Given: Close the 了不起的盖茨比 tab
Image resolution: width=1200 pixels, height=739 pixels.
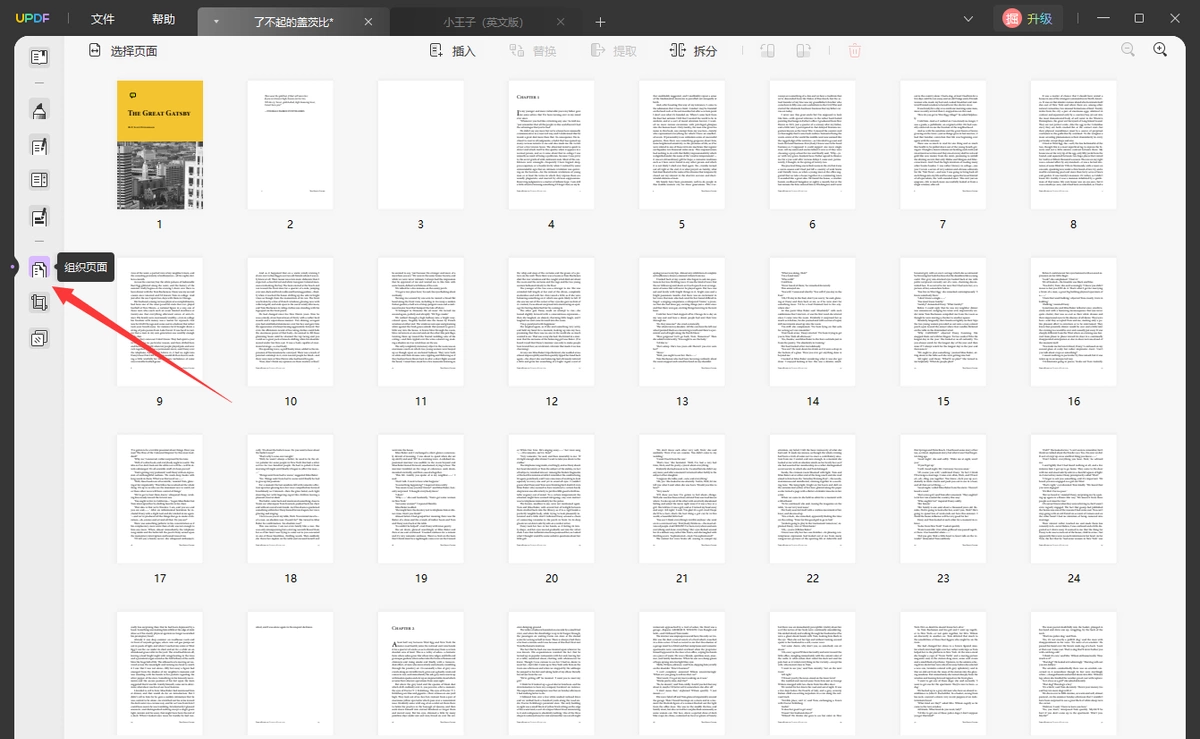Looking at the screenshot, I should pyautogui.click(x=369, y=21).
